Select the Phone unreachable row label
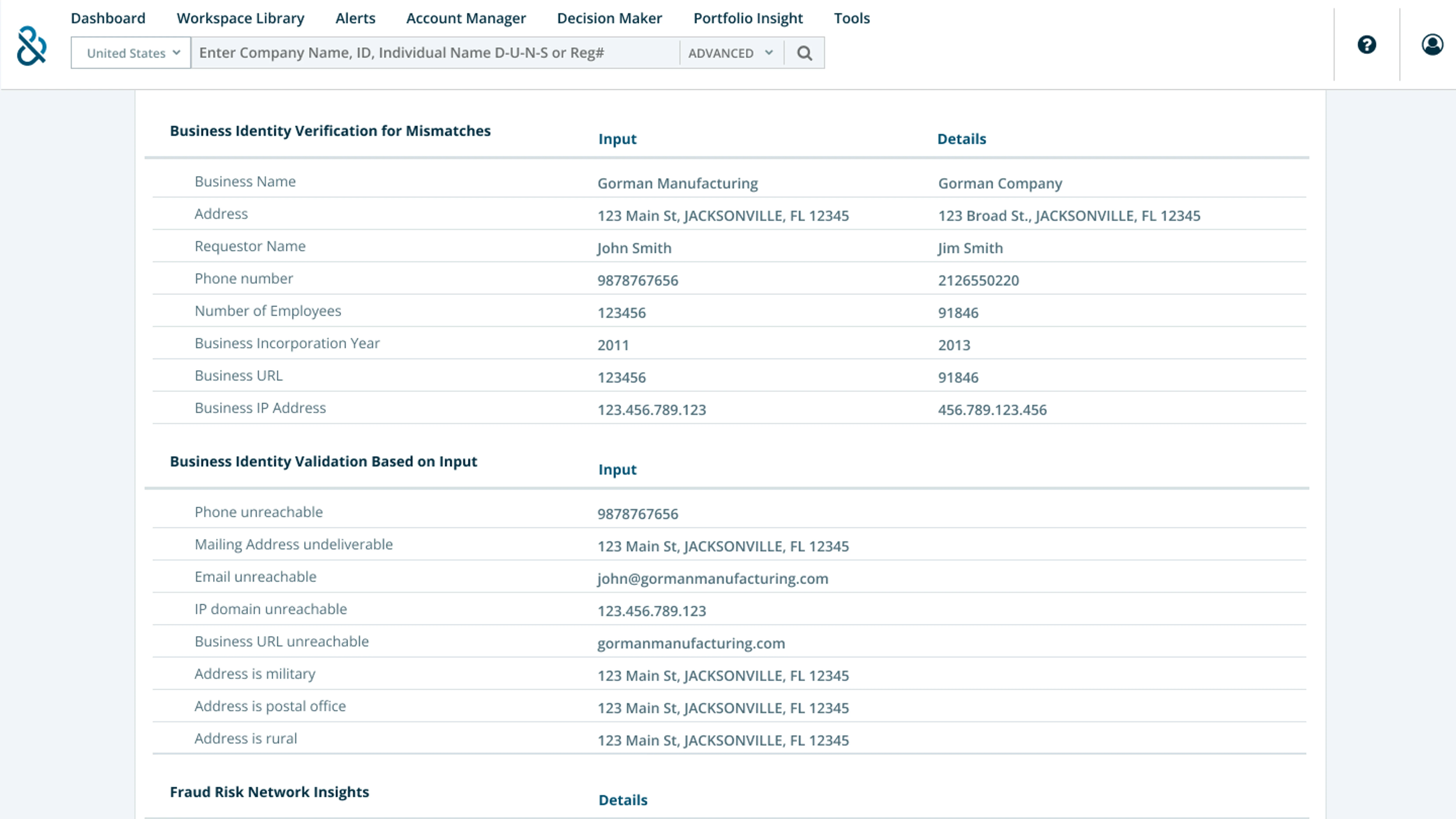Screen dimensions: 1456x819 coord(258,512)
